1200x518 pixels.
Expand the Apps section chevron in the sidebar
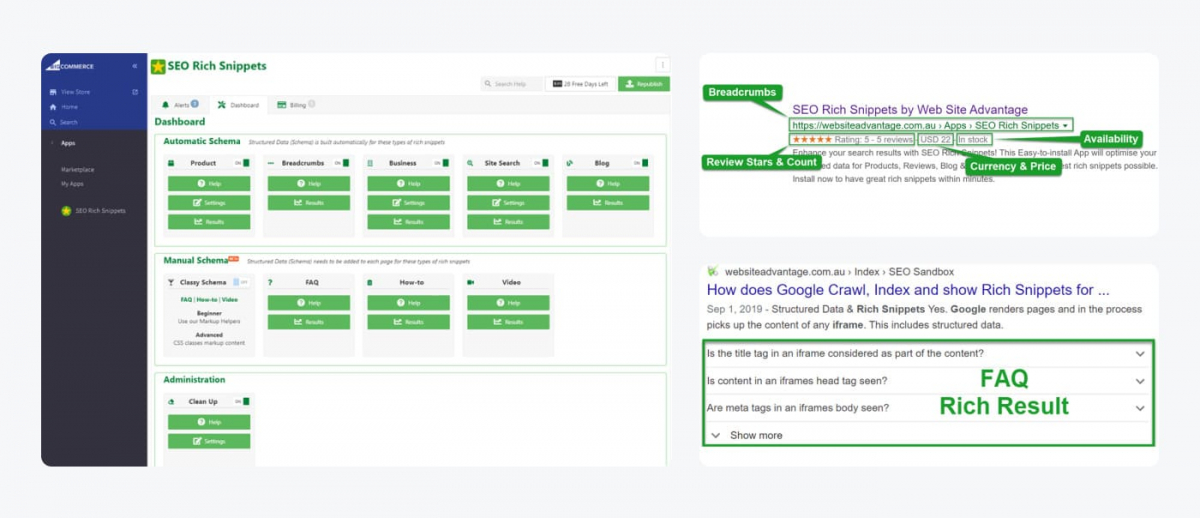(x=52, y=143)
